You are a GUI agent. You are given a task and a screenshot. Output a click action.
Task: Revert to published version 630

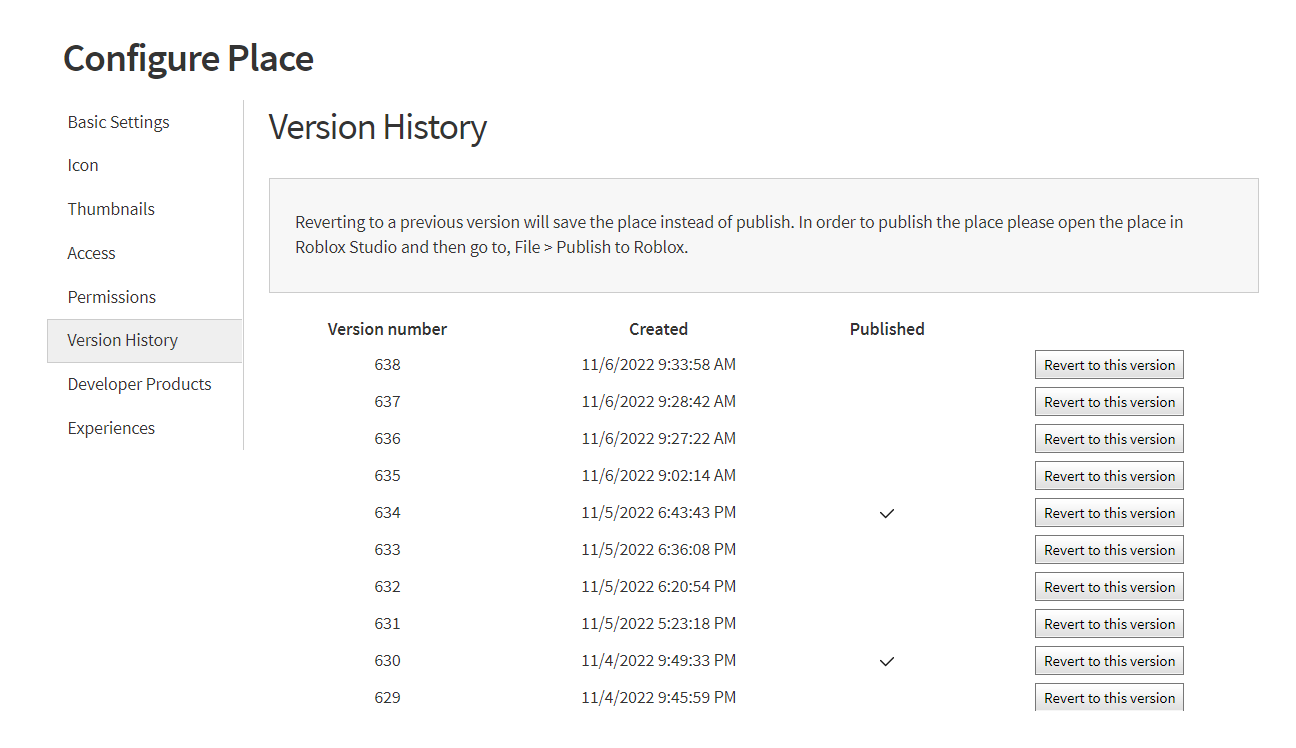click(1109, 661)
